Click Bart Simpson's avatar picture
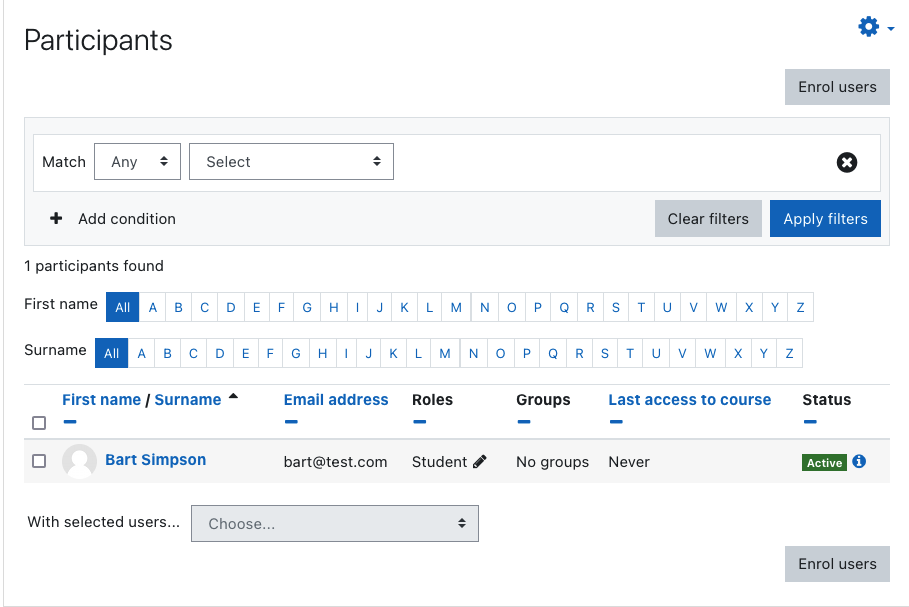This screenshot has width=909, height=607. (79, 461)
